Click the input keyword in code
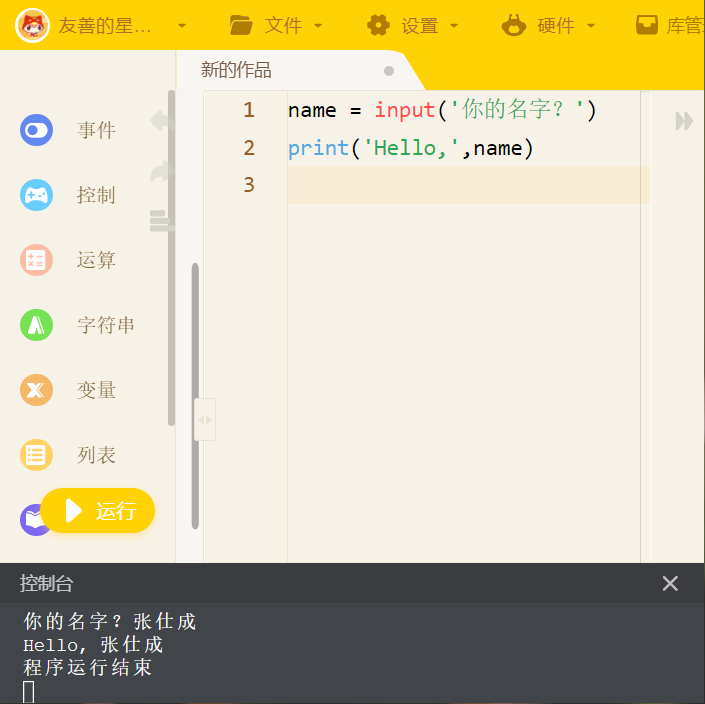This screenshot has height=704, width=705. coord(405,111)
